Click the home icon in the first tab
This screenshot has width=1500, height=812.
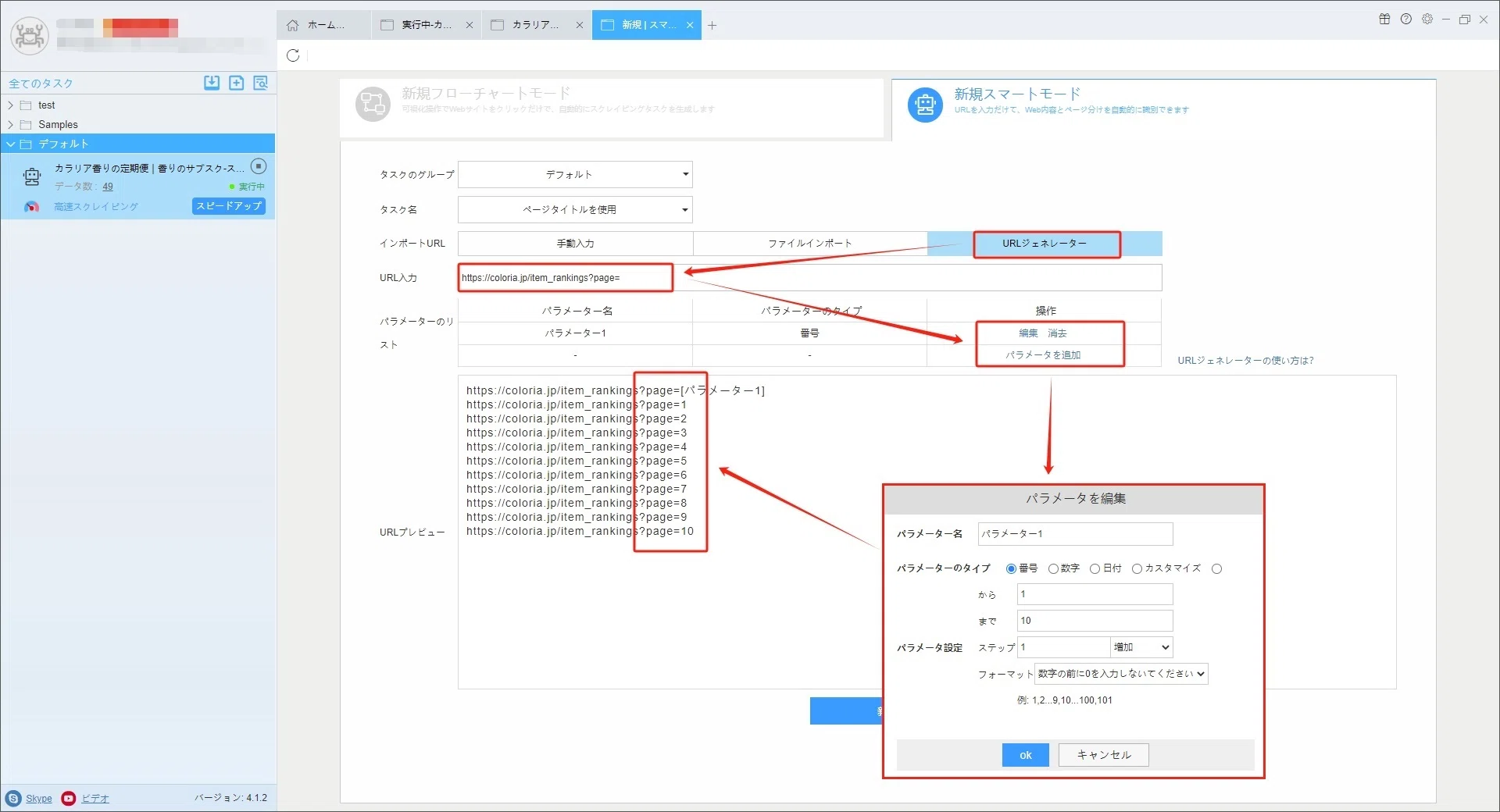click(293, 25)
